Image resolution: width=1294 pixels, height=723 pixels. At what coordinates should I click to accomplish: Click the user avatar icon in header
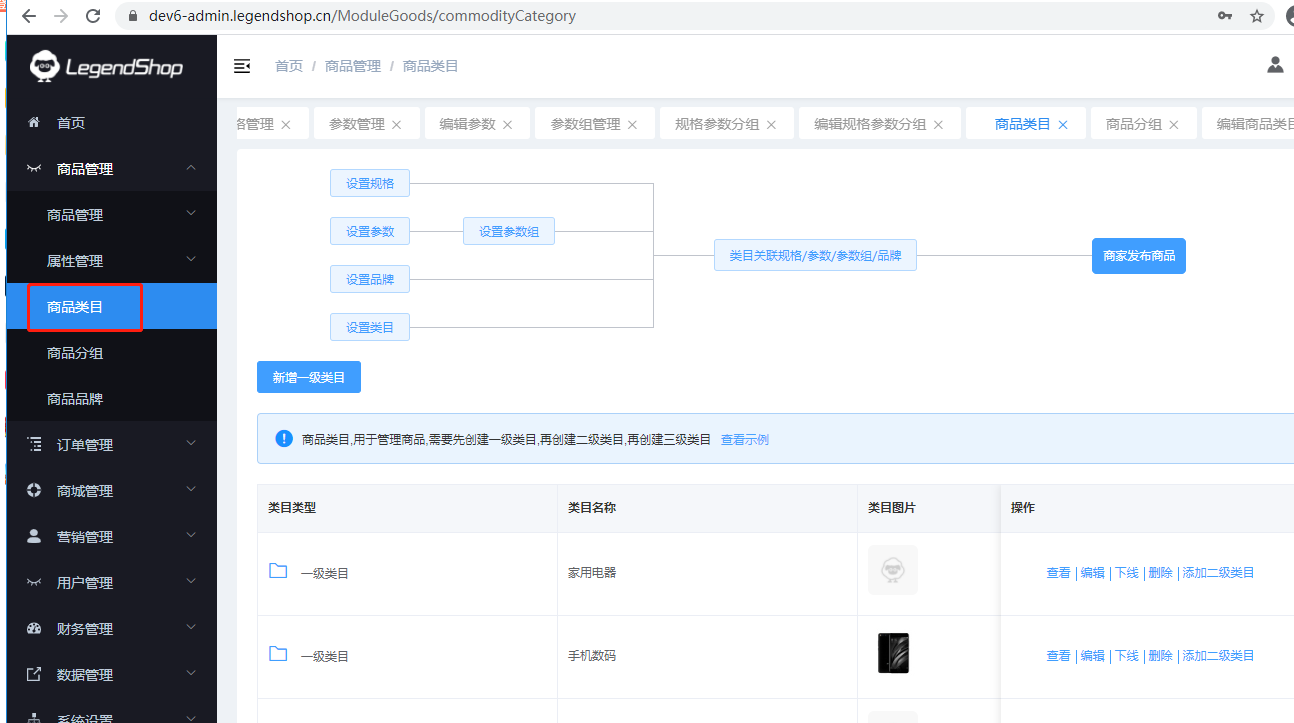(x=1275, y=65)
